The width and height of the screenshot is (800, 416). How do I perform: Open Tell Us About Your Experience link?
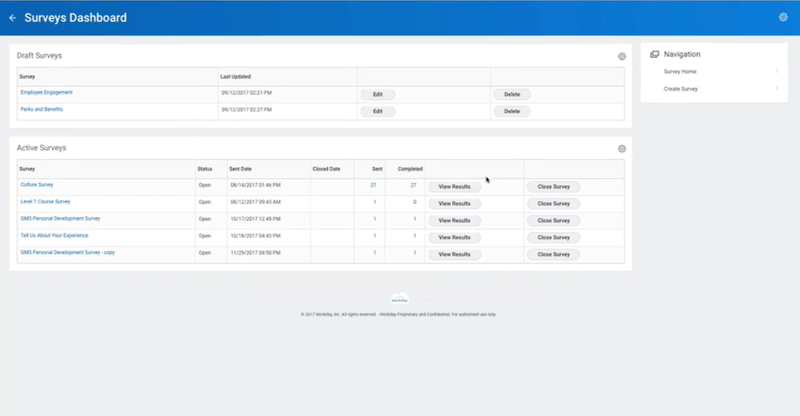54,235
